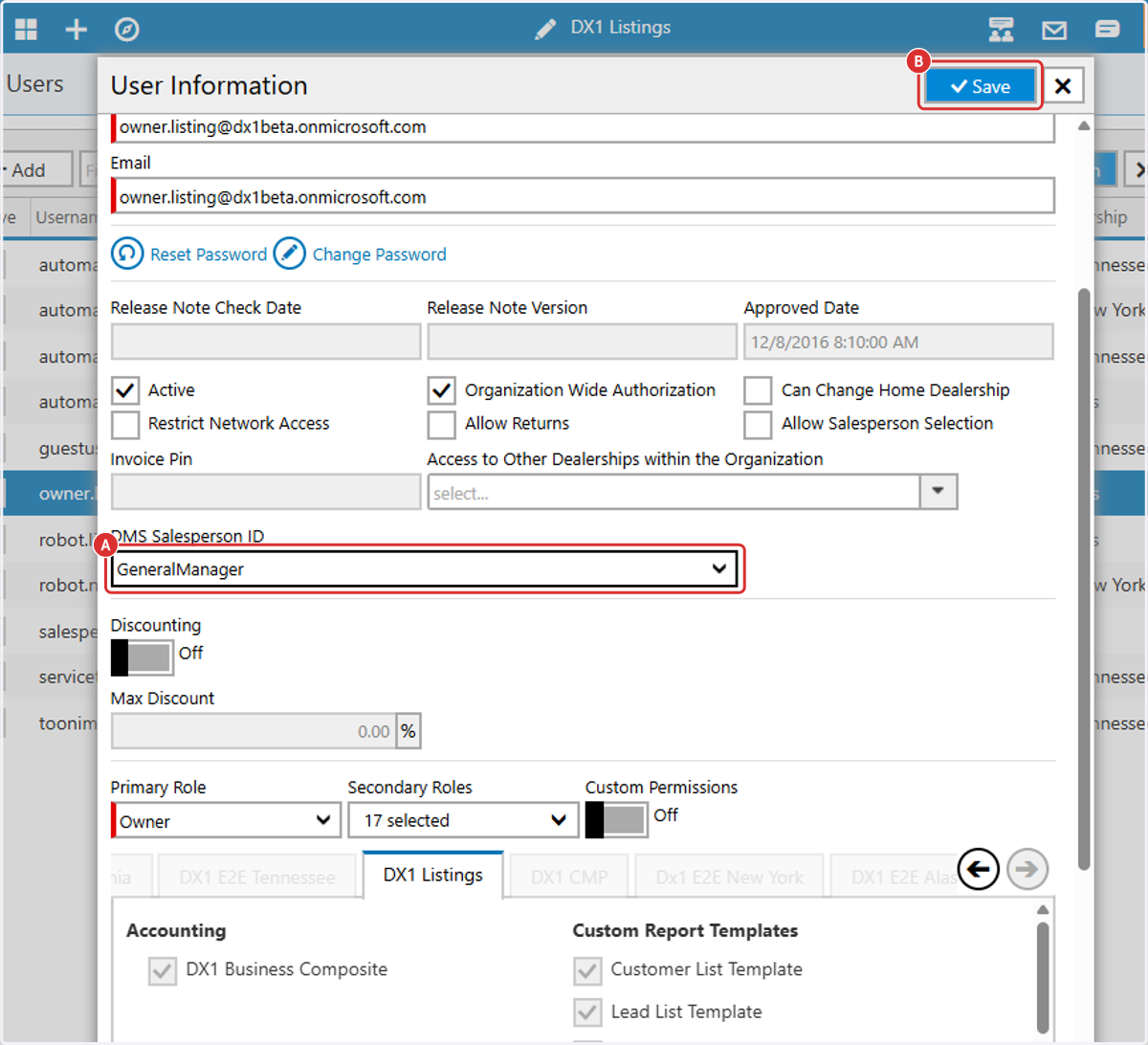This screenshot has height=1045, width=1148.
Task: Click the Username column header in Users list
Action: (x=64, y=217)
